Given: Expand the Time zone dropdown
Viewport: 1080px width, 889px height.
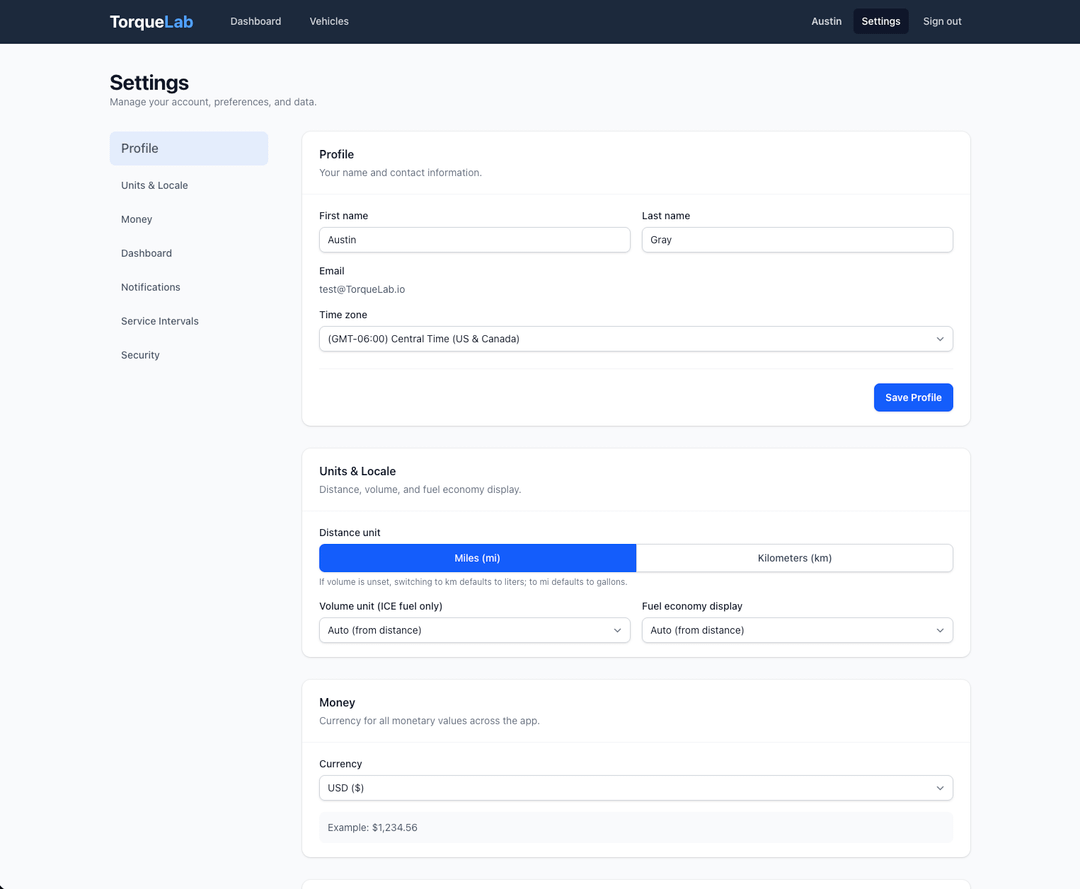Looking at the screenshot, I should (635, 339).
